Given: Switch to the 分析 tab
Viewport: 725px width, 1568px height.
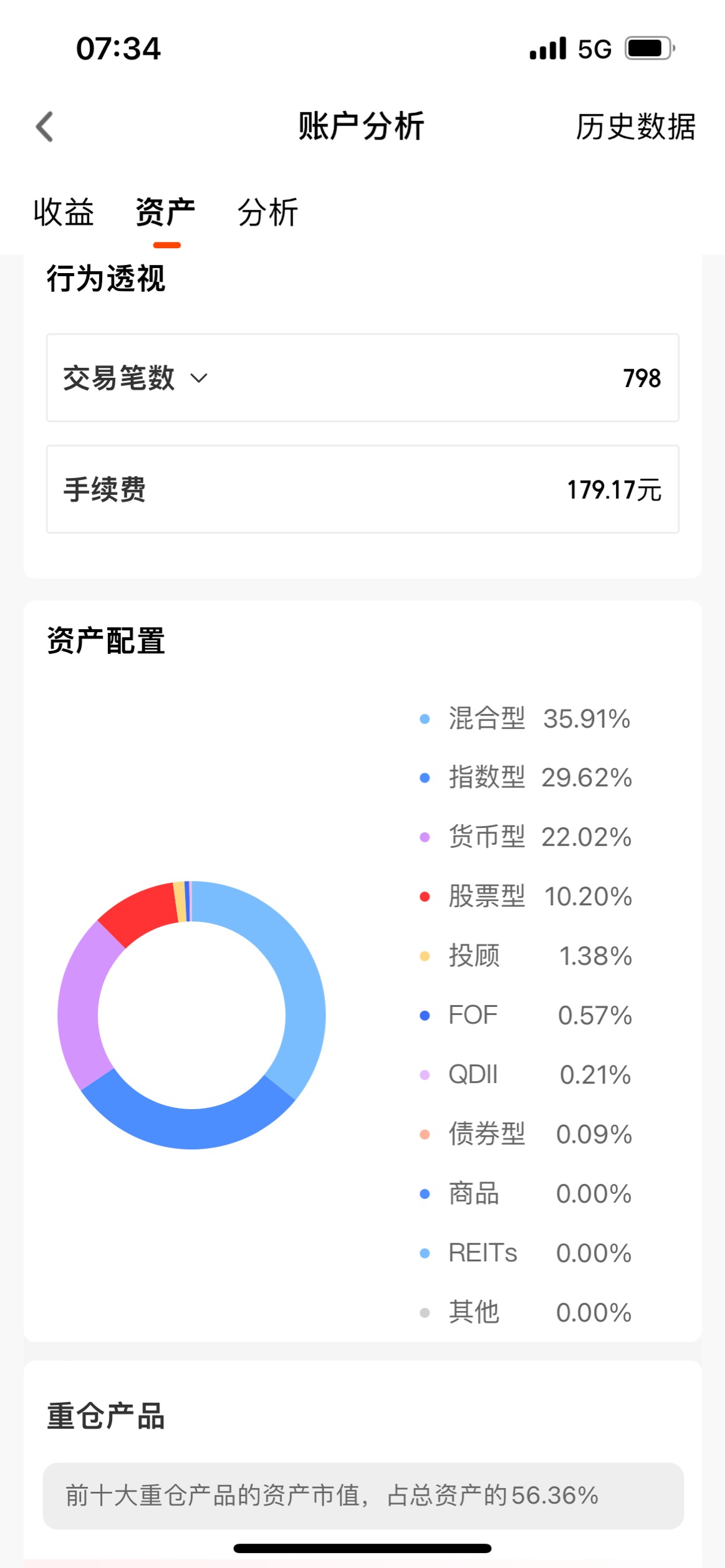Looking at the screenshot, I should (268, 212).
